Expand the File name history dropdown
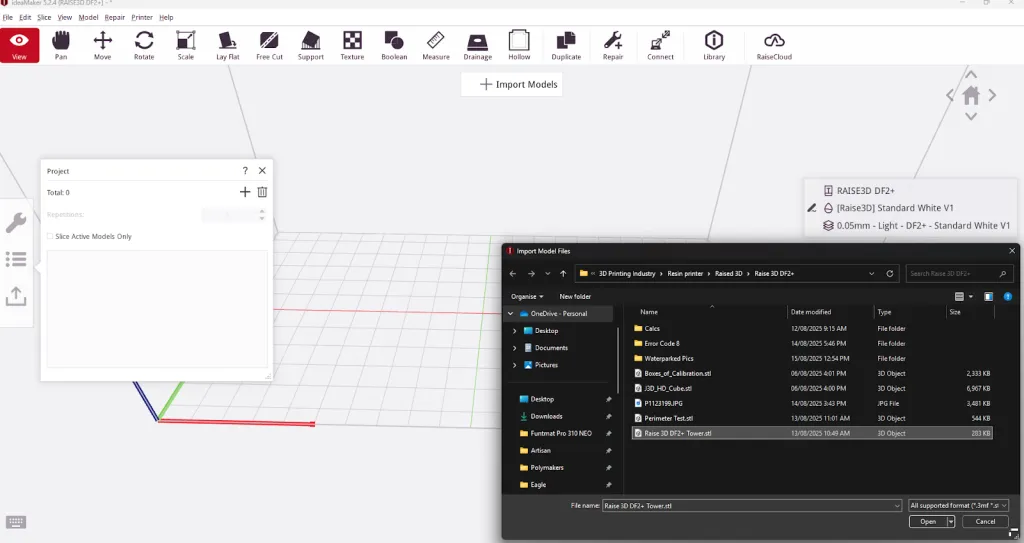Screen dimensions: 1024x543 pos(897,506)
